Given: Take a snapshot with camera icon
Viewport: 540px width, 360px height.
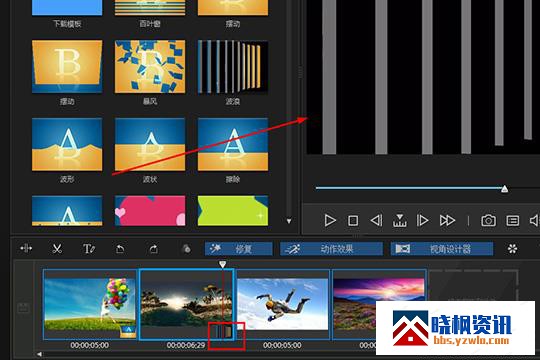Looking at the screenshot, I should pos(488,220).
